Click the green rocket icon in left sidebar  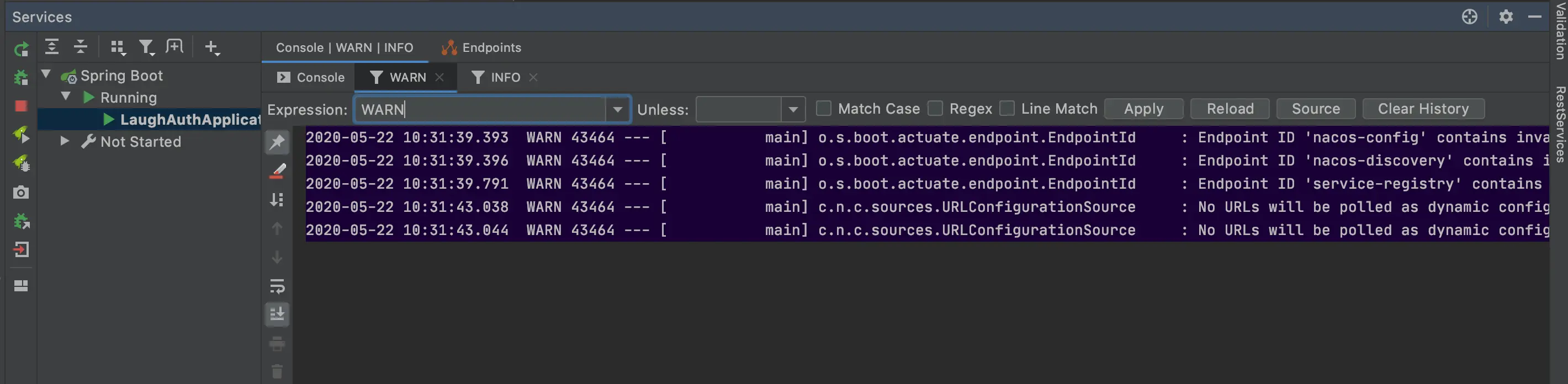(22, 135)
